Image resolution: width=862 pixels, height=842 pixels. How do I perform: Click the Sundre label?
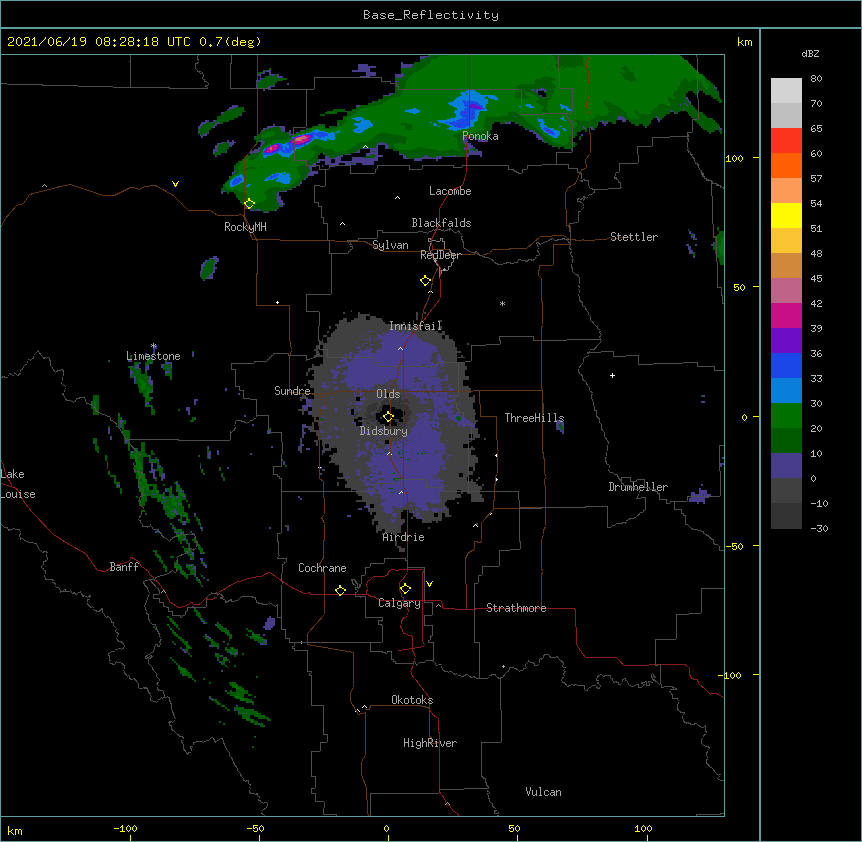click(292, 391)
